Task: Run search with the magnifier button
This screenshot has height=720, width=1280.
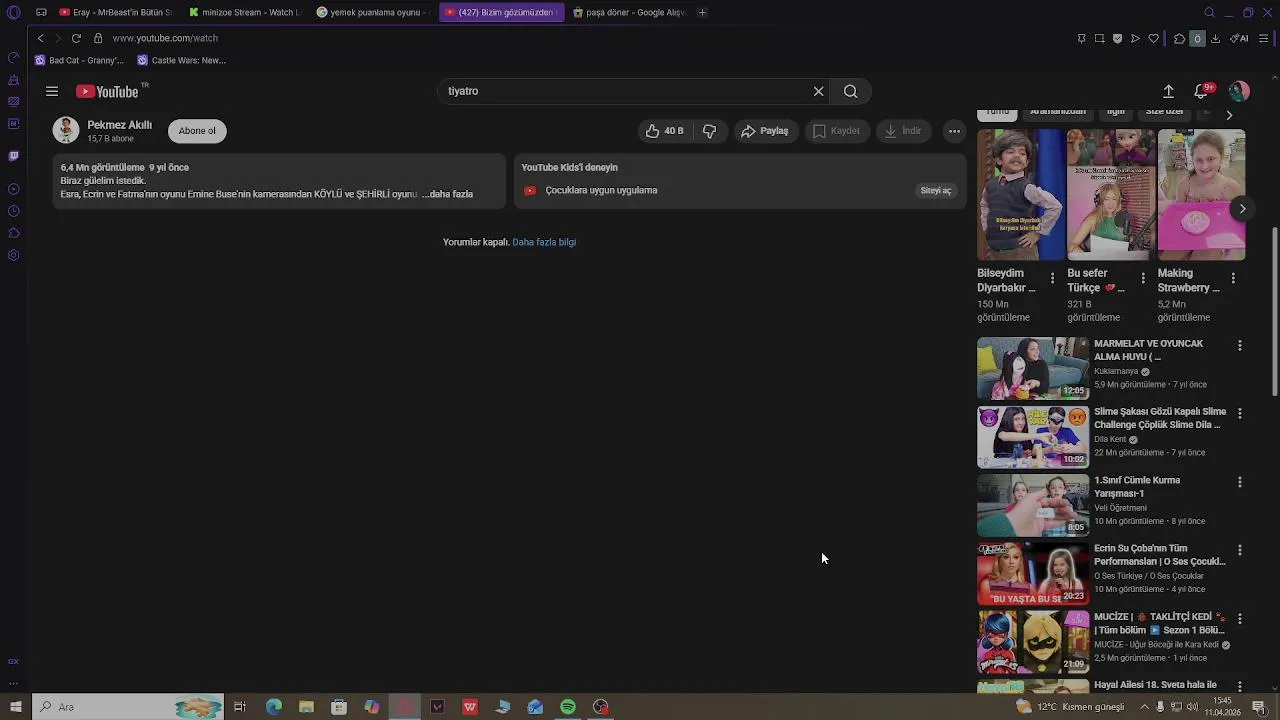Action: click(x=850, y=91)
